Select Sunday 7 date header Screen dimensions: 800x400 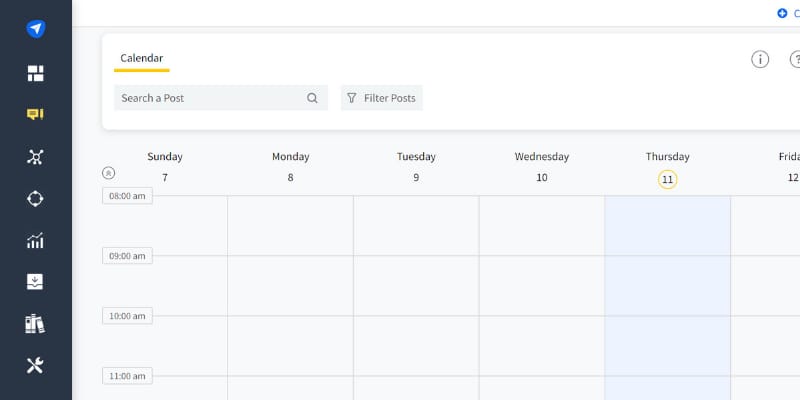(x=165, y=177)
